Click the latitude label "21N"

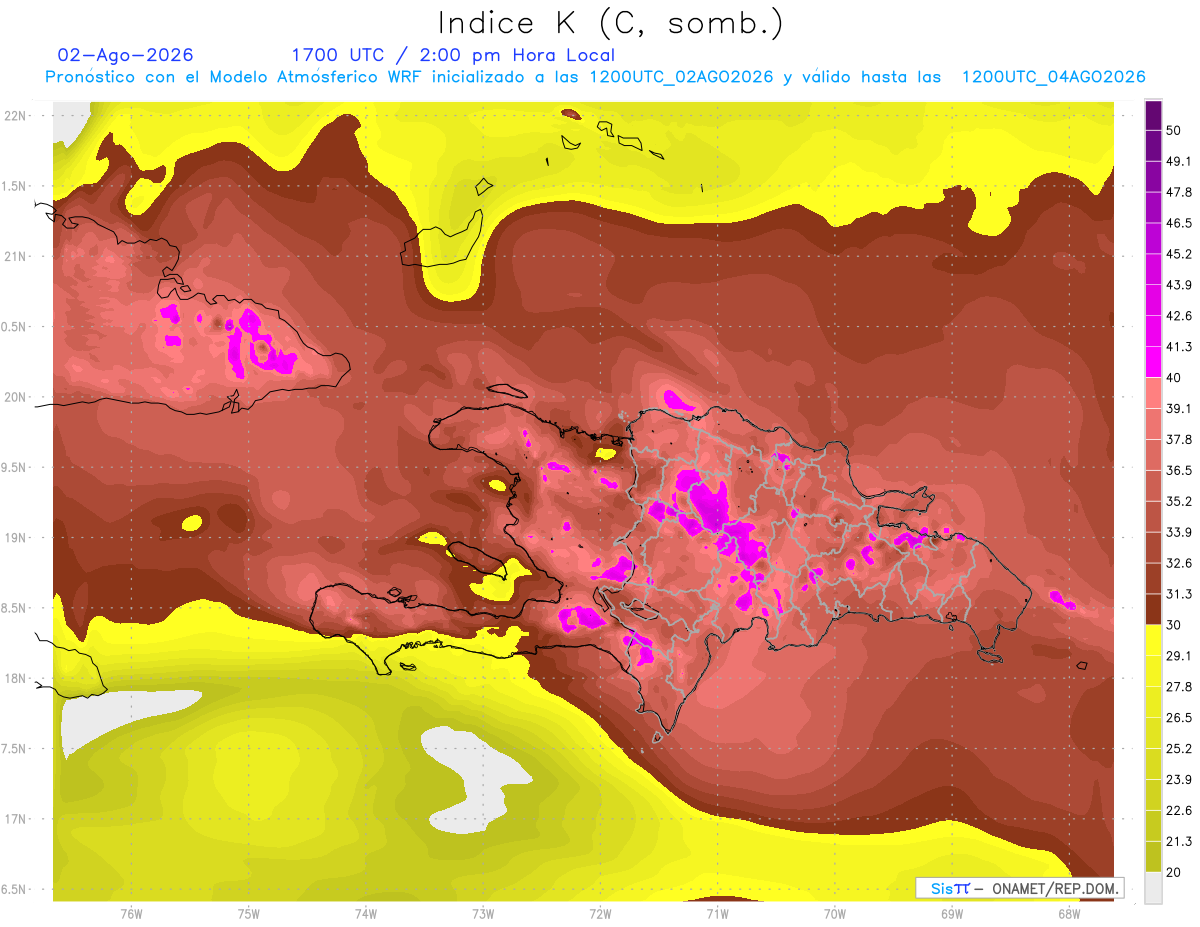point(15,257)
